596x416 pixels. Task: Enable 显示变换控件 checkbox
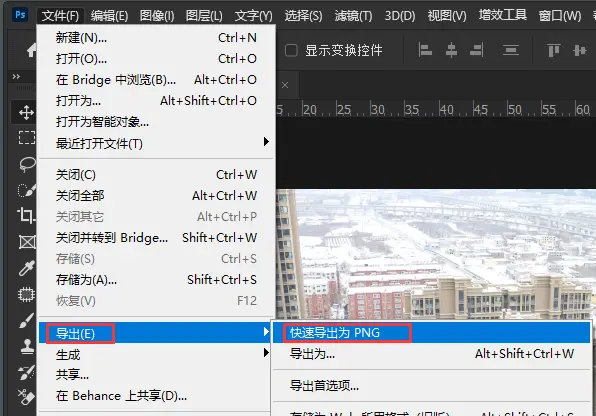pos(291,50)
